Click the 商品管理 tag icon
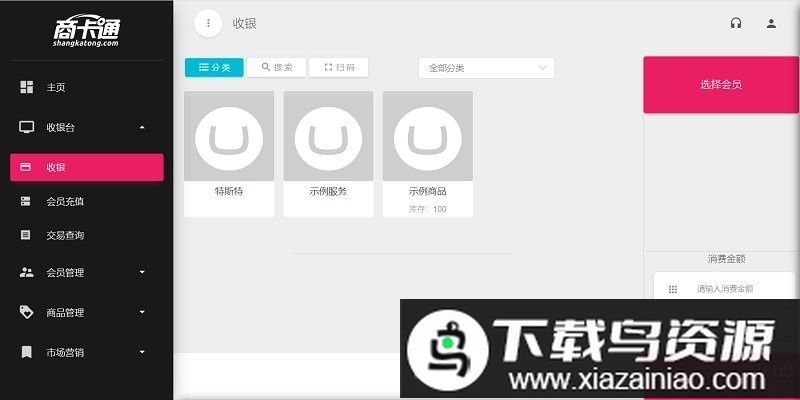 [x=27, y=312]
